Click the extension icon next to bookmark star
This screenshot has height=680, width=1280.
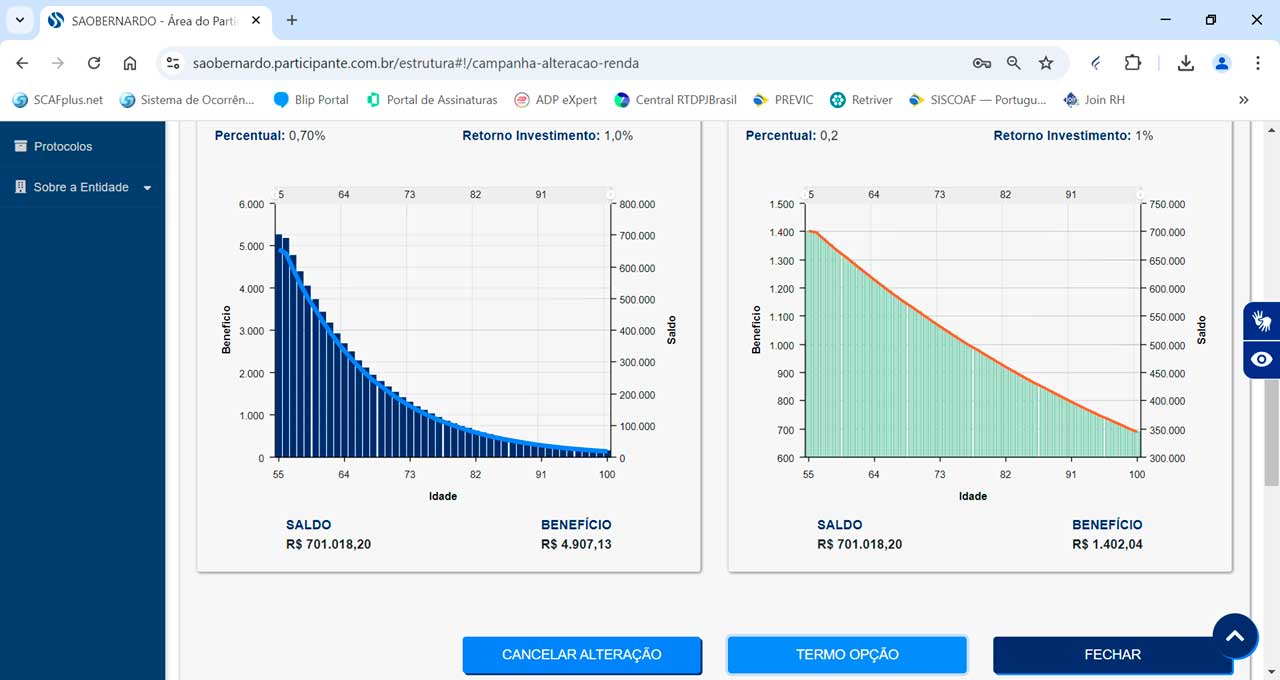pos(1096,63)
